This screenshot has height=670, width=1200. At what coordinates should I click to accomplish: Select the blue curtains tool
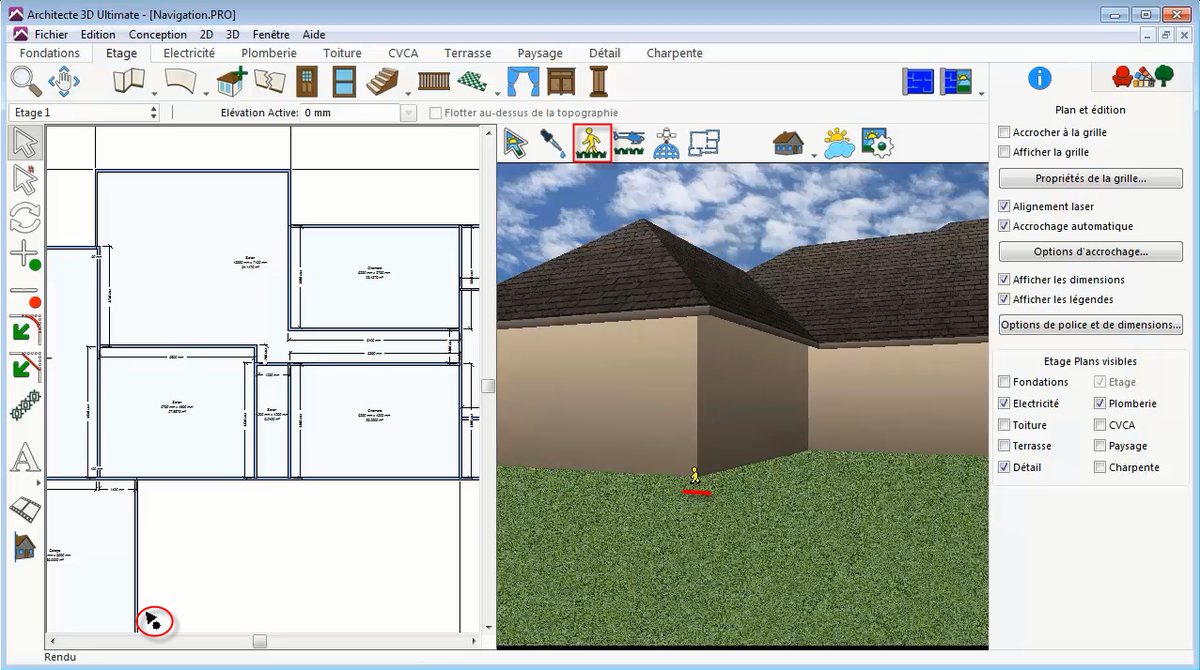pos(523,81)
